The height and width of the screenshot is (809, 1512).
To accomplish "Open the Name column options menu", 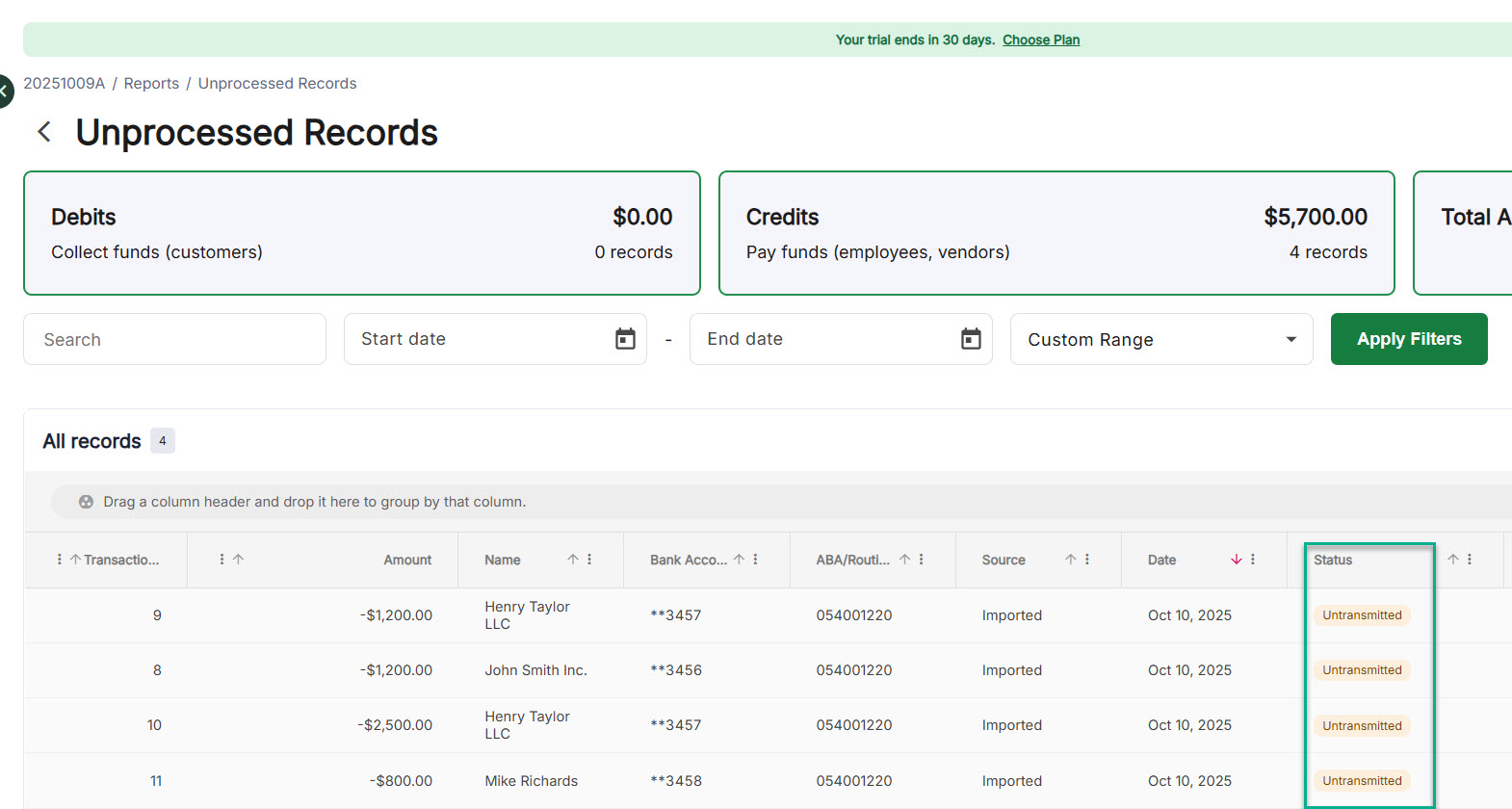I will pyautogui.click(x=589, y=560).
